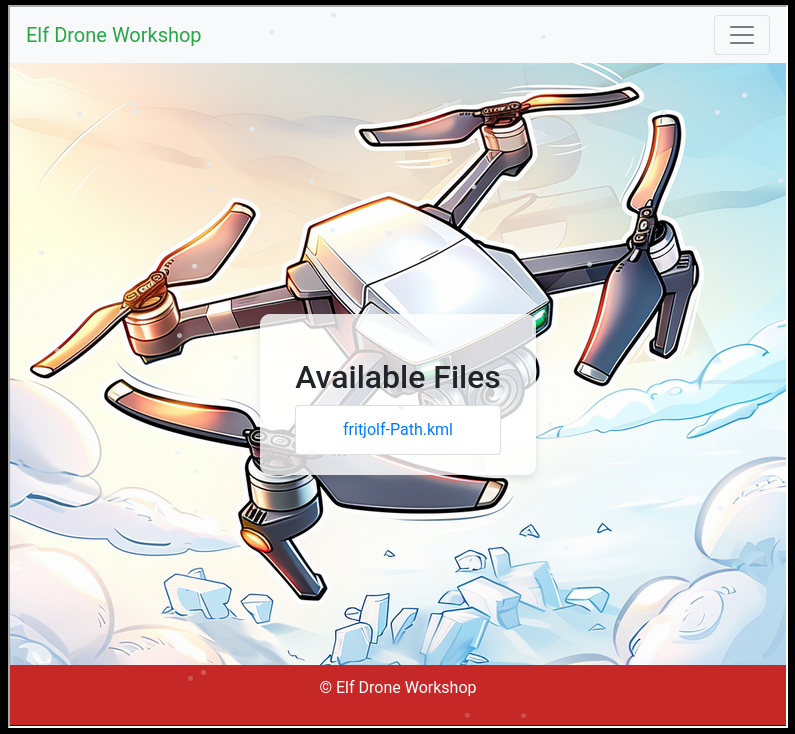Viewport: 795px width, 734px height.
Task: Click the Available Files heading
Action: tap(397, 377)
